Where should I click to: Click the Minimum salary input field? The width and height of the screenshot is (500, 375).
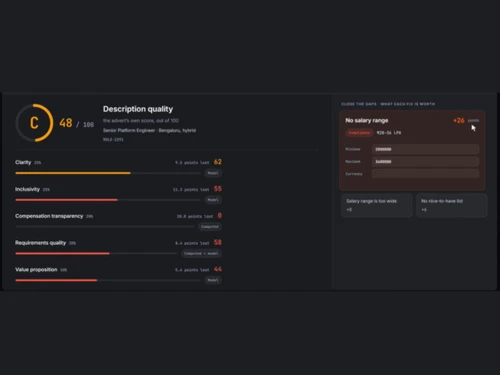(426, 149)
